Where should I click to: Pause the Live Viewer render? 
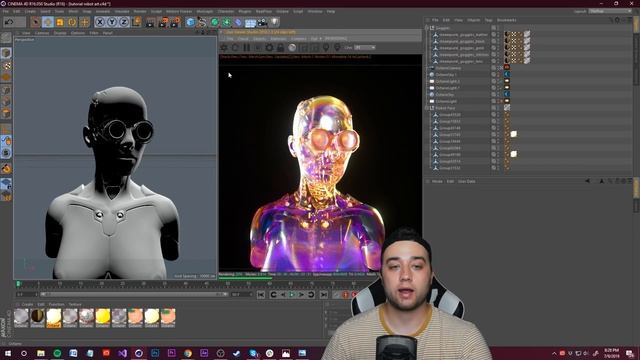247,48
